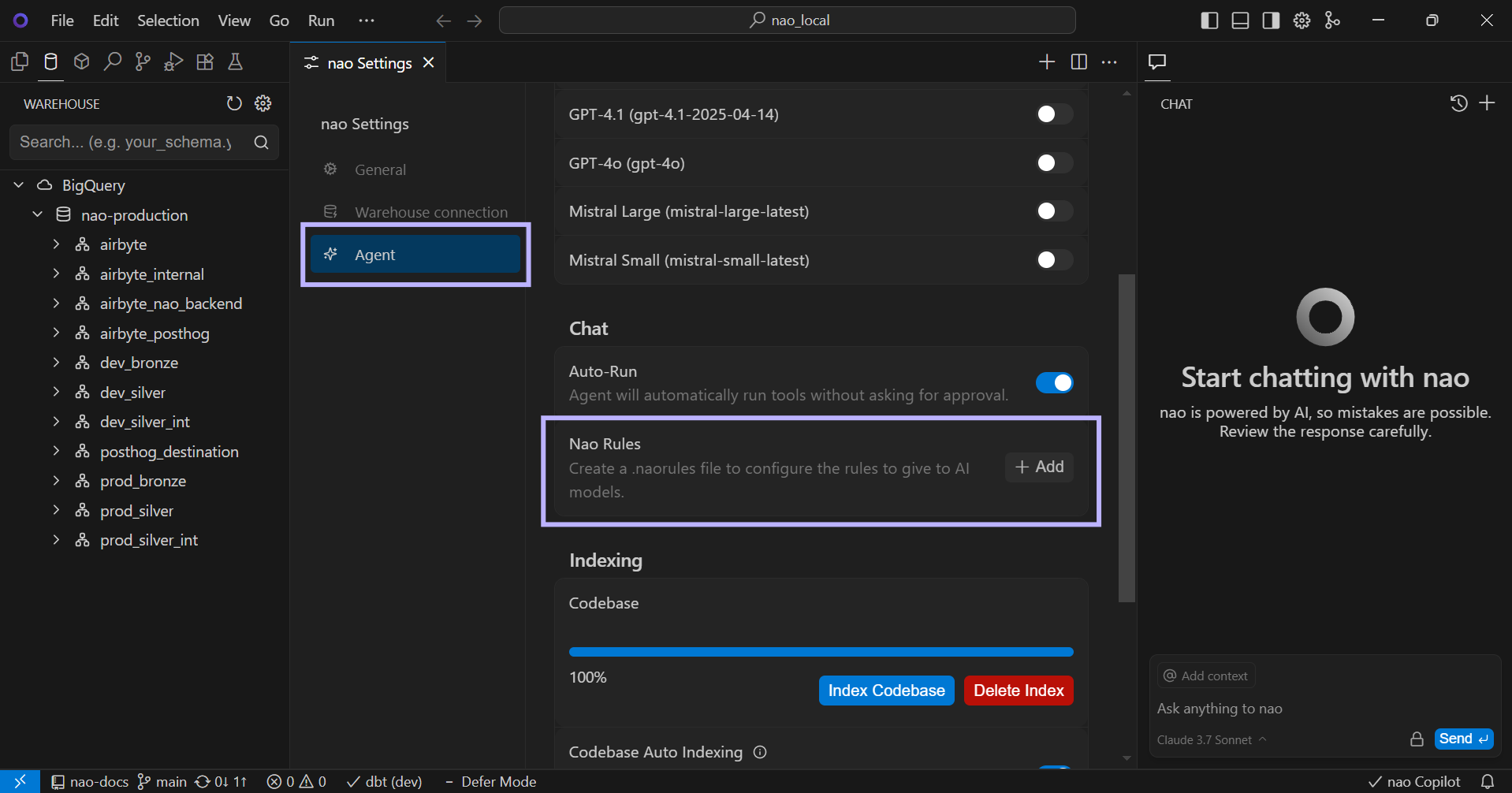
Task: Open the Selection menu
Action: point(168,20)
